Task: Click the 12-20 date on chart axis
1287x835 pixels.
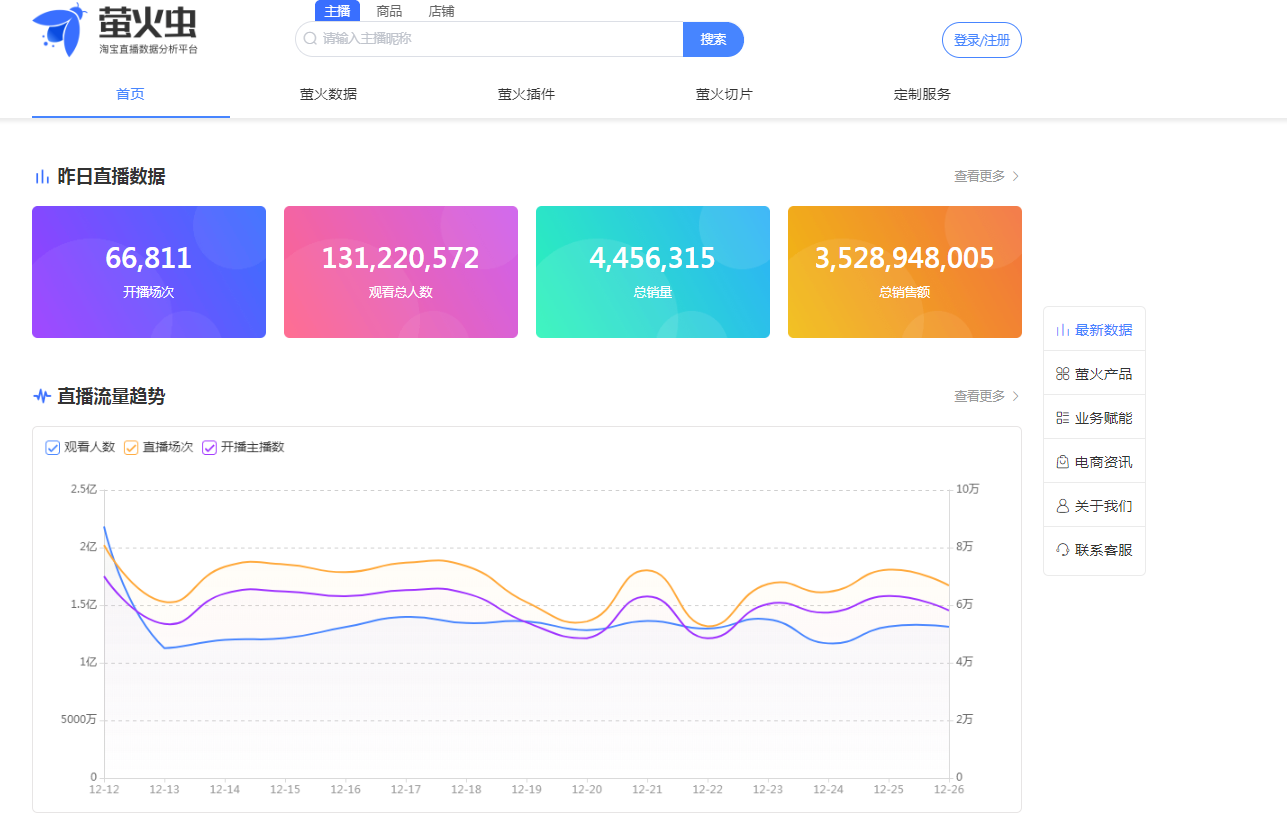Action: [587, 790]
